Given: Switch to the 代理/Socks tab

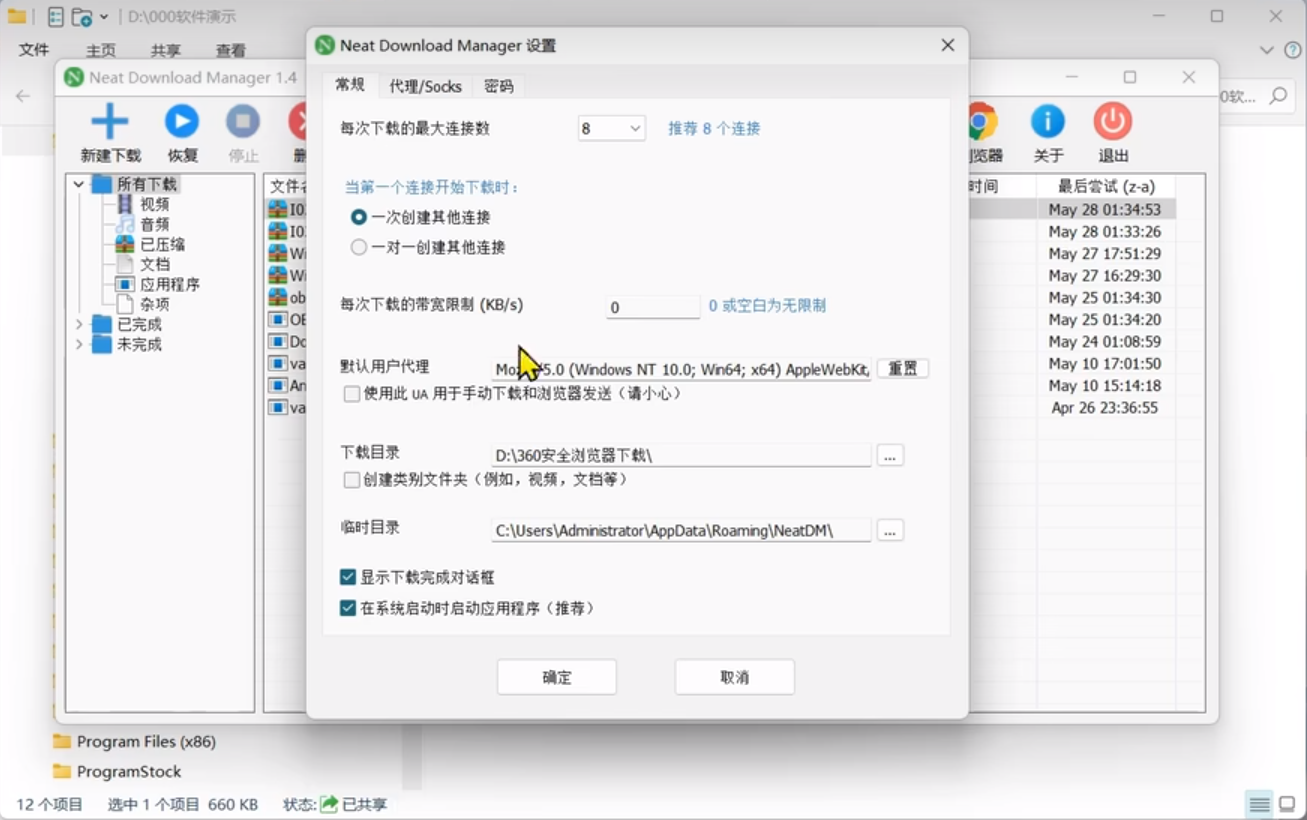Looking at the screenshot, I should 426,86.
